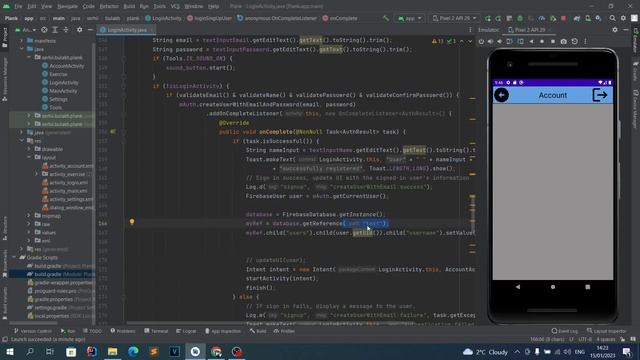Open the Version Control tool window
Image resolution: width=640 pixels, height=360 pixels.
click(x=33, y=331)
